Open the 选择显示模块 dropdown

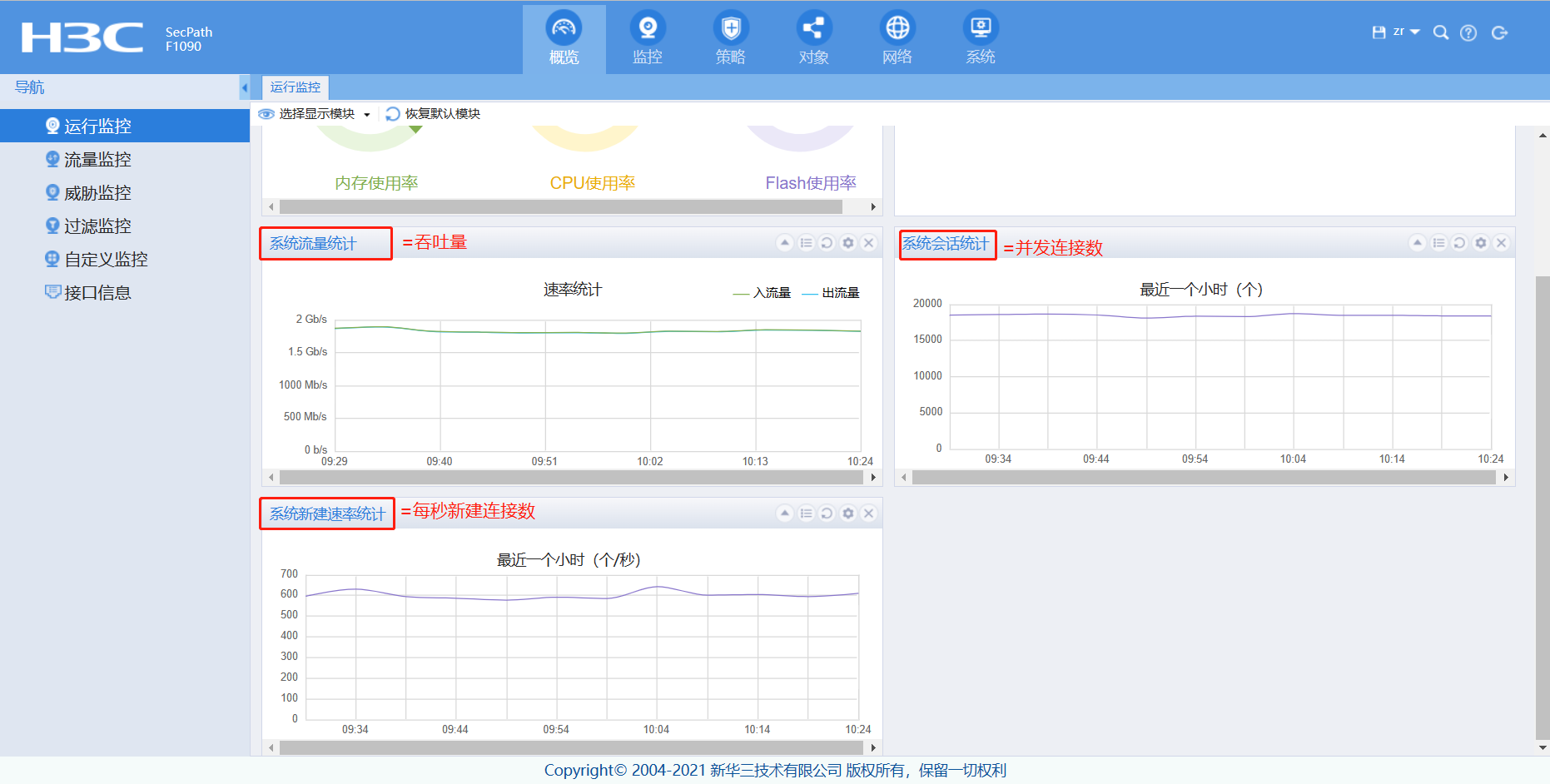coord(315,114)
